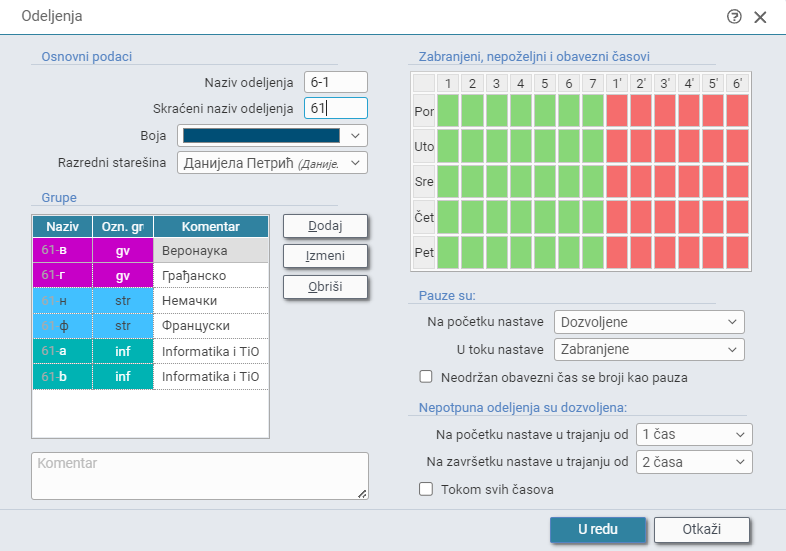Click the period 6' column header
The image size is (786, 551).
737,83
